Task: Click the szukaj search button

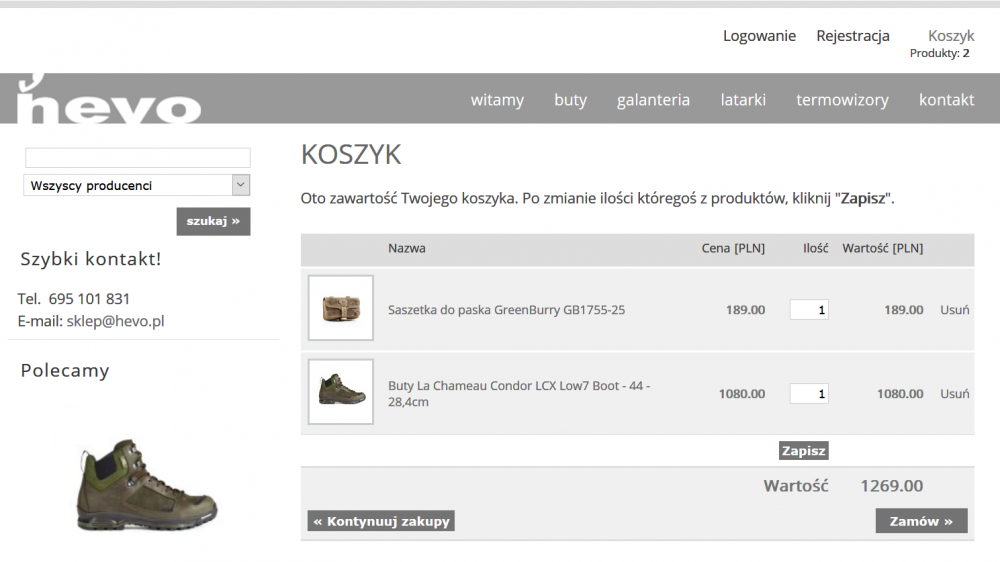Action: [213, 221]
